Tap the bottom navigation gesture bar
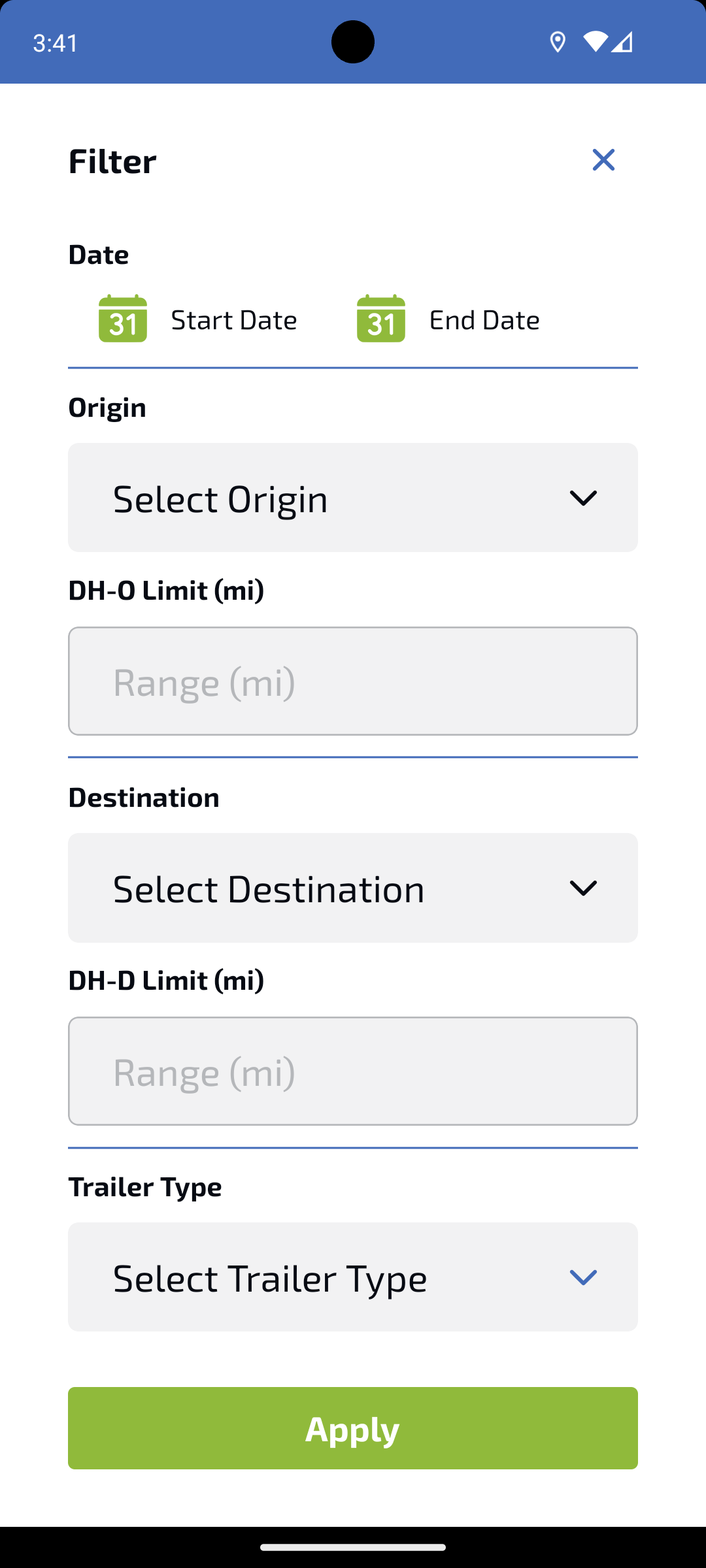The height and width of the screenshot is (1568, 706). click(353, 1547)
